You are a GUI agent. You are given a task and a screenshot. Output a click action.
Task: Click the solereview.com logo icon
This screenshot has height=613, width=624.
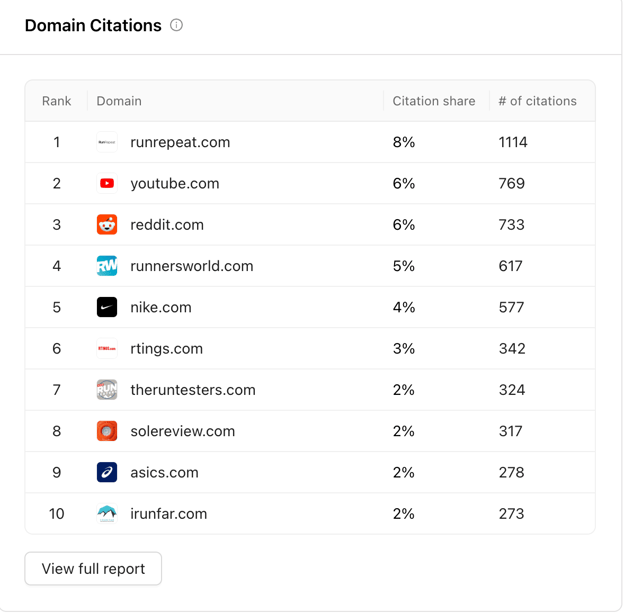107,431
